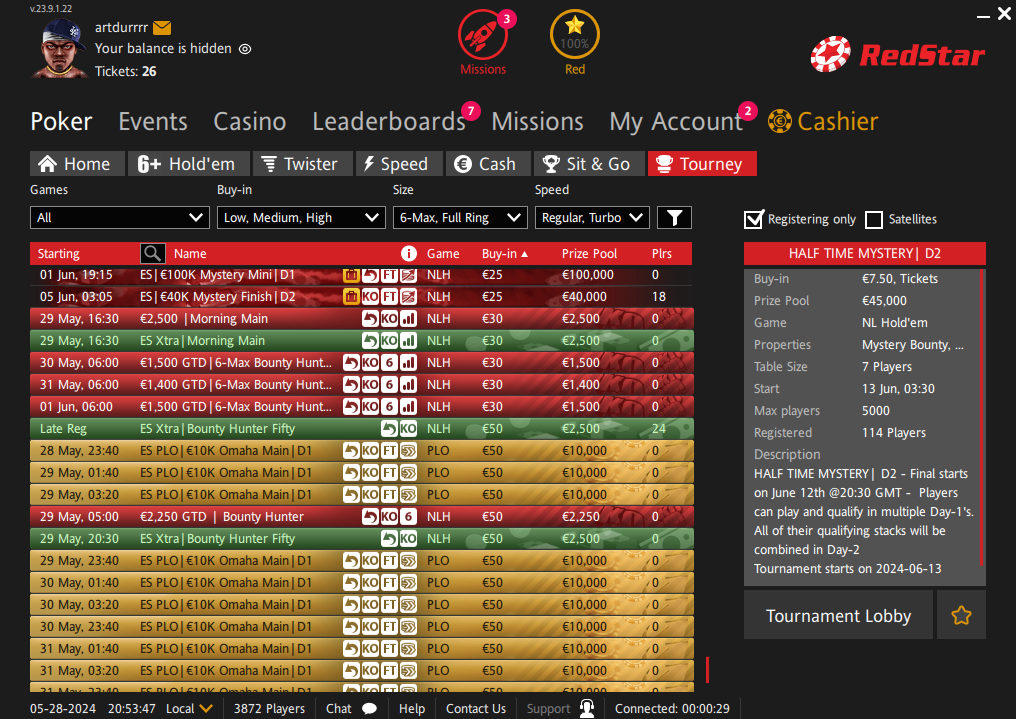Click chart icon on ES Xtra Morning Main row

click(x=408, y=341)
